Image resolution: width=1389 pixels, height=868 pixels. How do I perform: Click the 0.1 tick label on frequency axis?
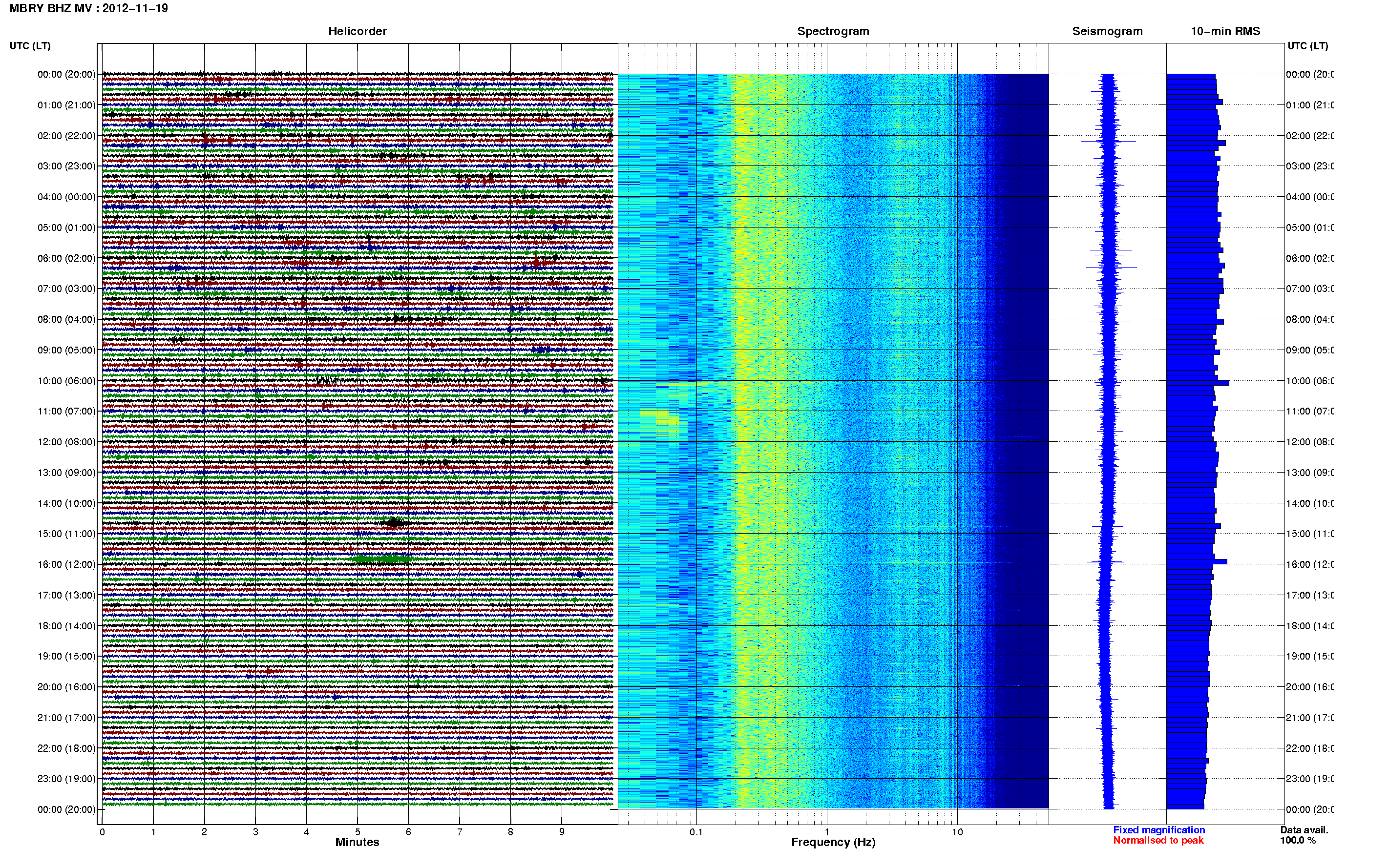point(696,832)
